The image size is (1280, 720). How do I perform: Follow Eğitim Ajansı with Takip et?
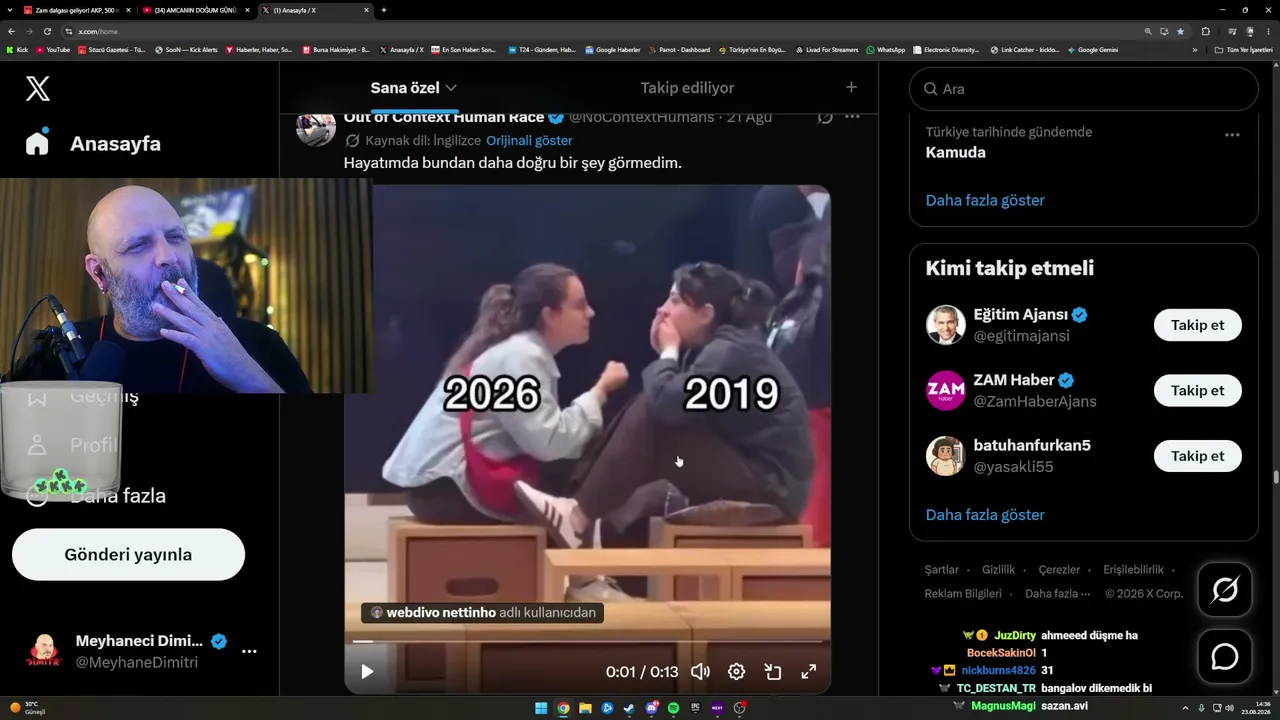(x=1198, y=325)
